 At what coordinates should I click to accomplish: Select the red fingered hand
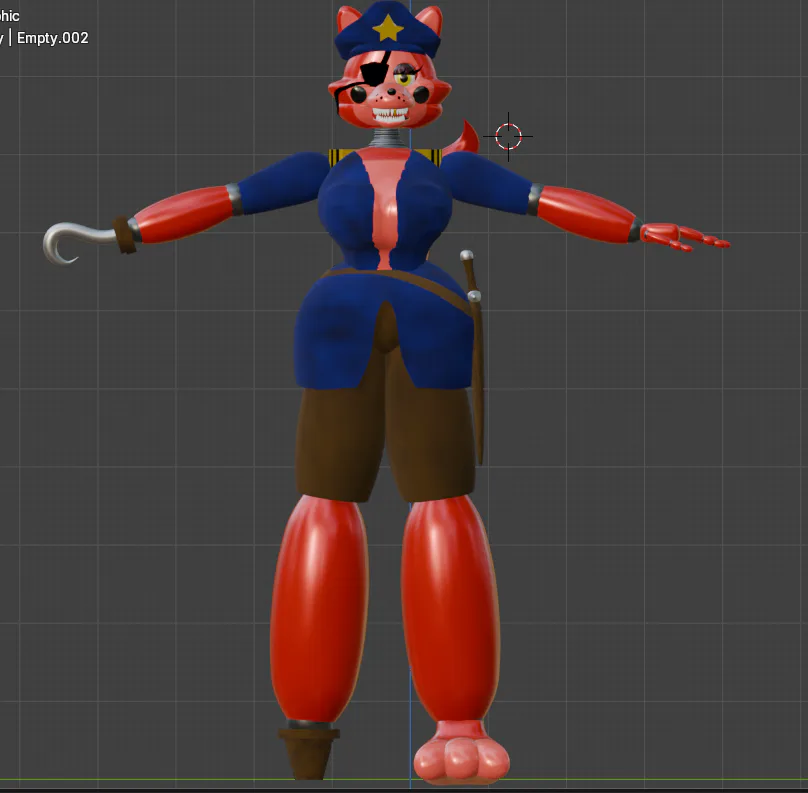coord(684,238)
